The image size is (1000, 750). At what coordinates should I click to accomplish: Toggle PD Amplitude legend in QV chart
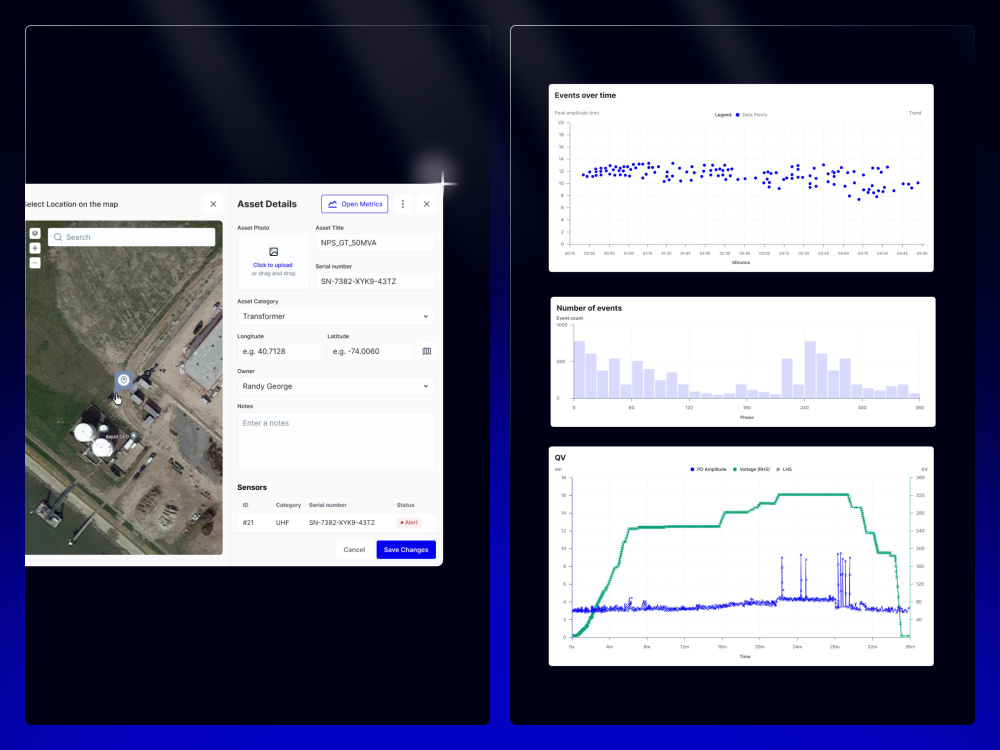click(709, 469)
